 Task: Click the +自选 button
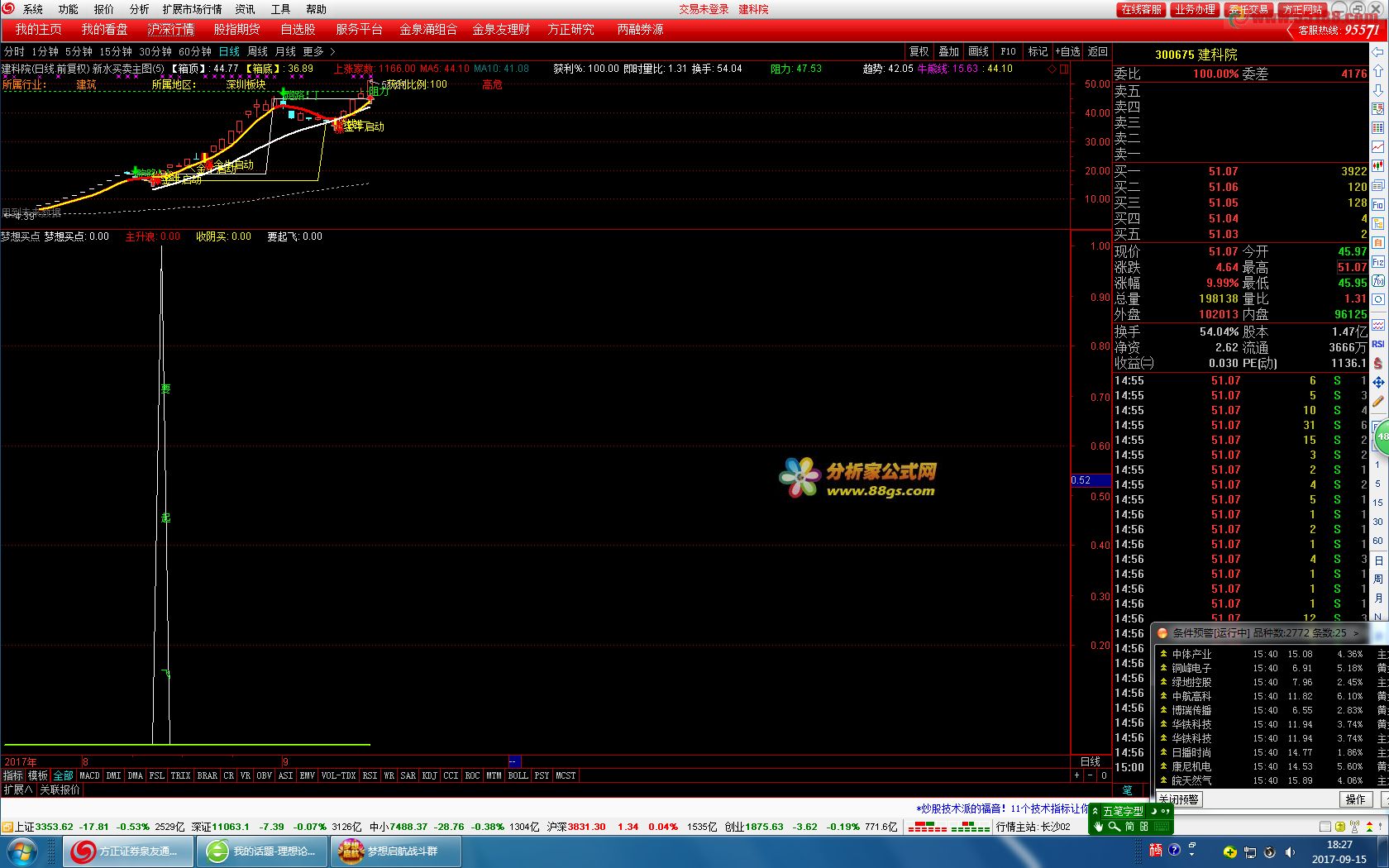point(1067,51)
